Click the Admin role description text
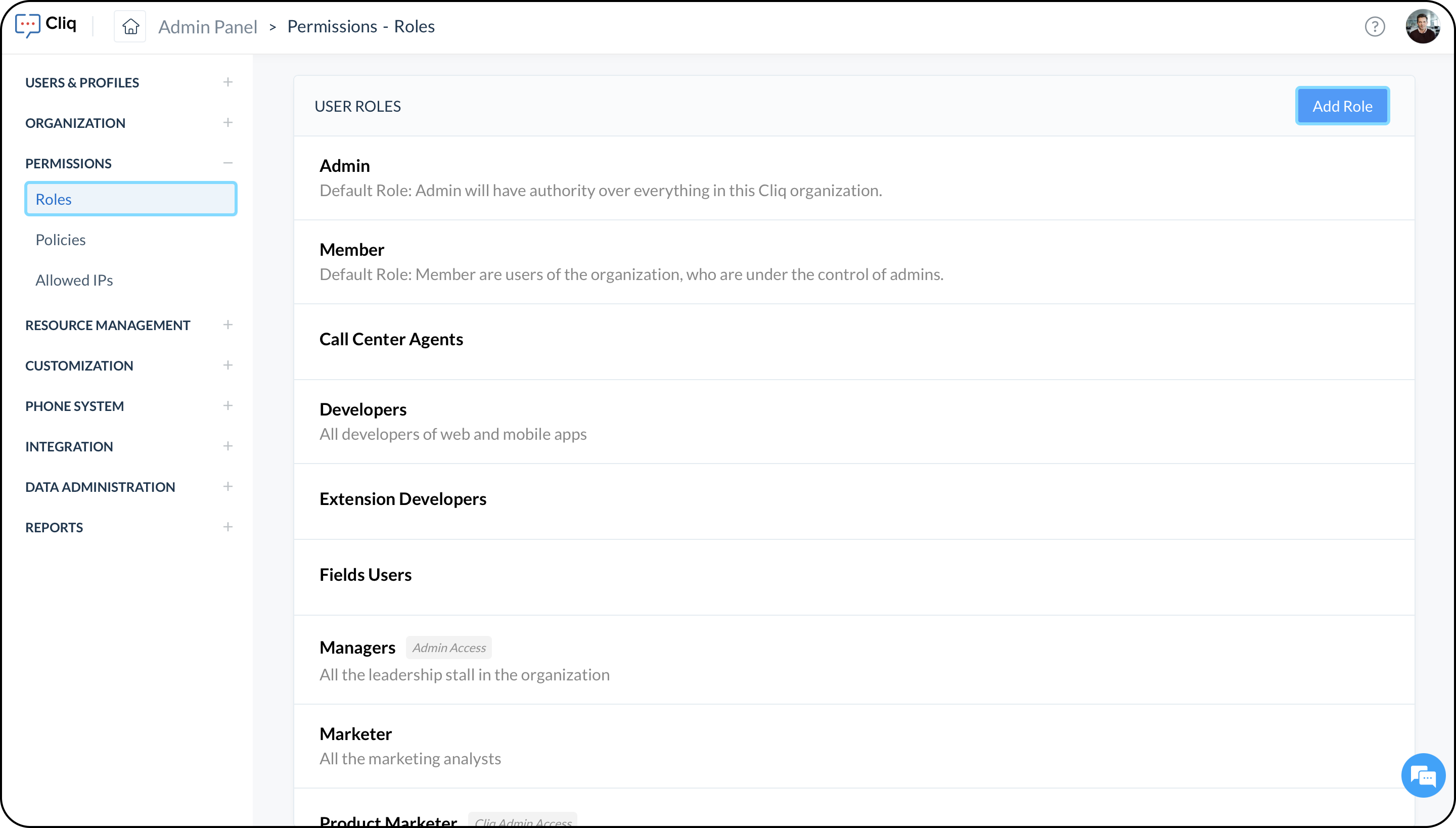 tap(601, 191)
